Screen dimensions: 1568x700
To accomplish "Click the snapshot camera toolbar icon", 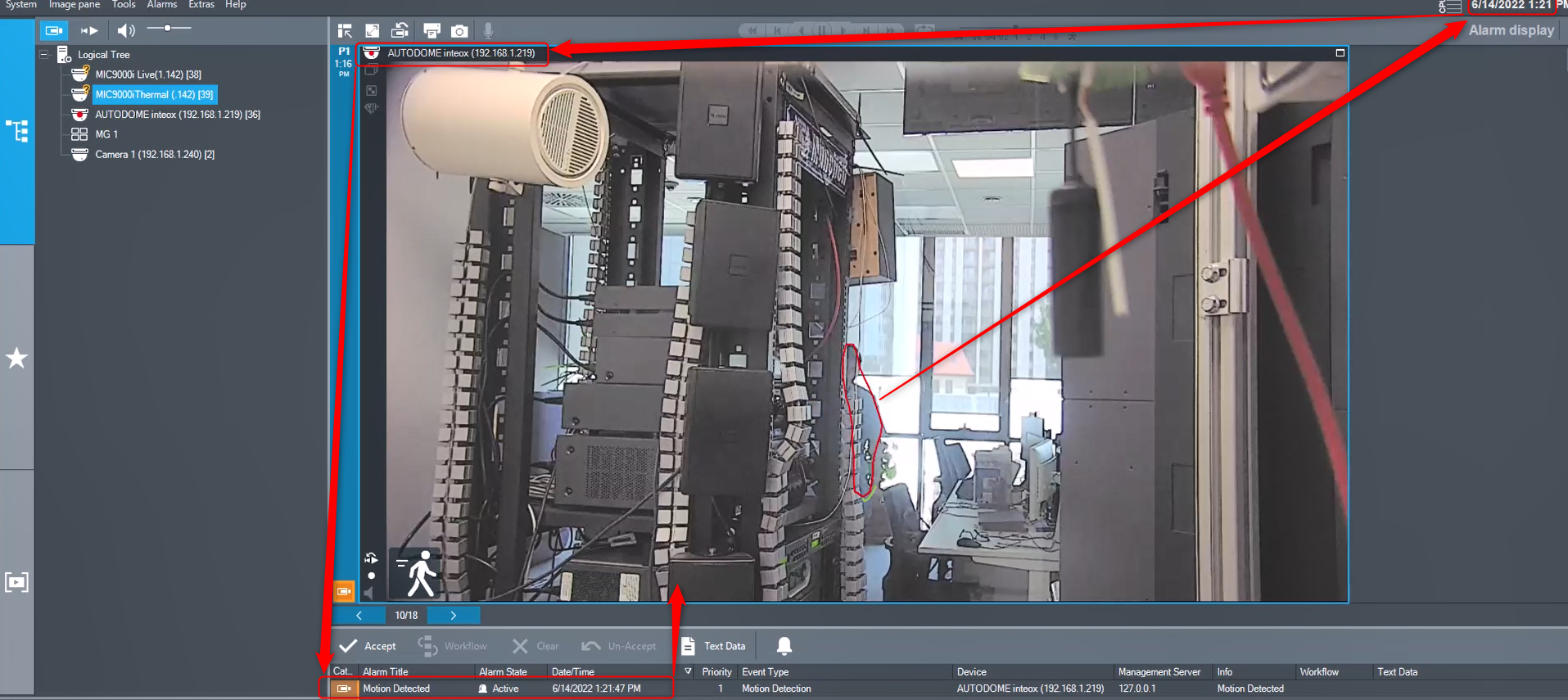I will point(459,31).
